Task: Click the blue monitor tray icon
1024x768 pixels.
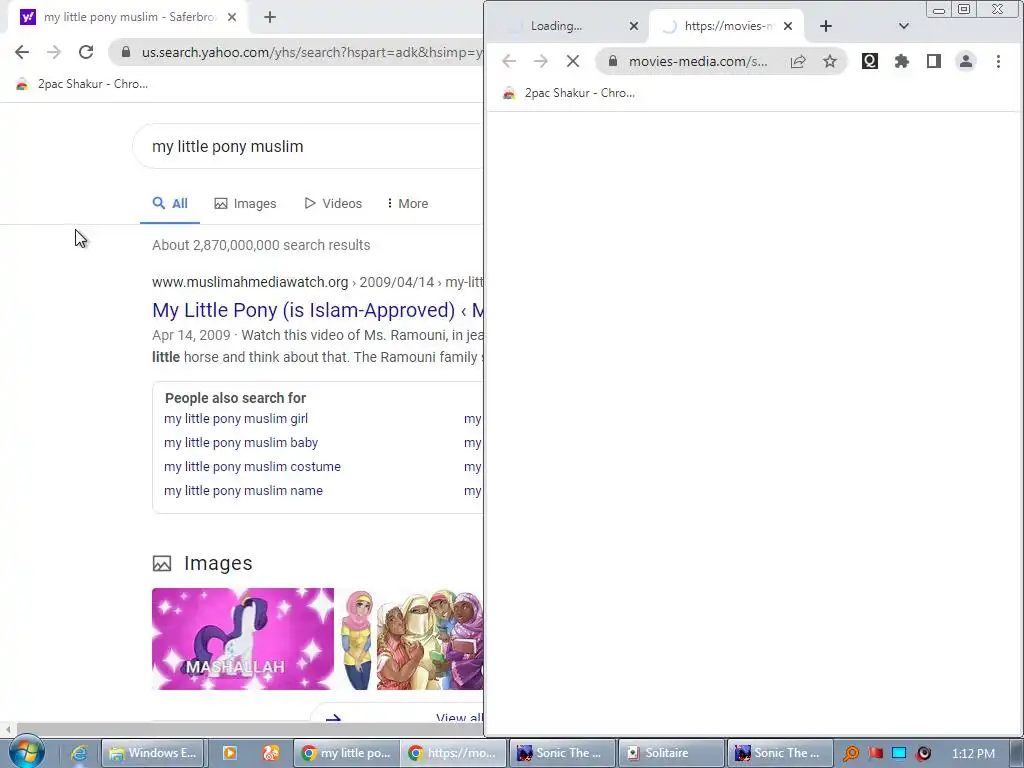Action: click(899, 754)
